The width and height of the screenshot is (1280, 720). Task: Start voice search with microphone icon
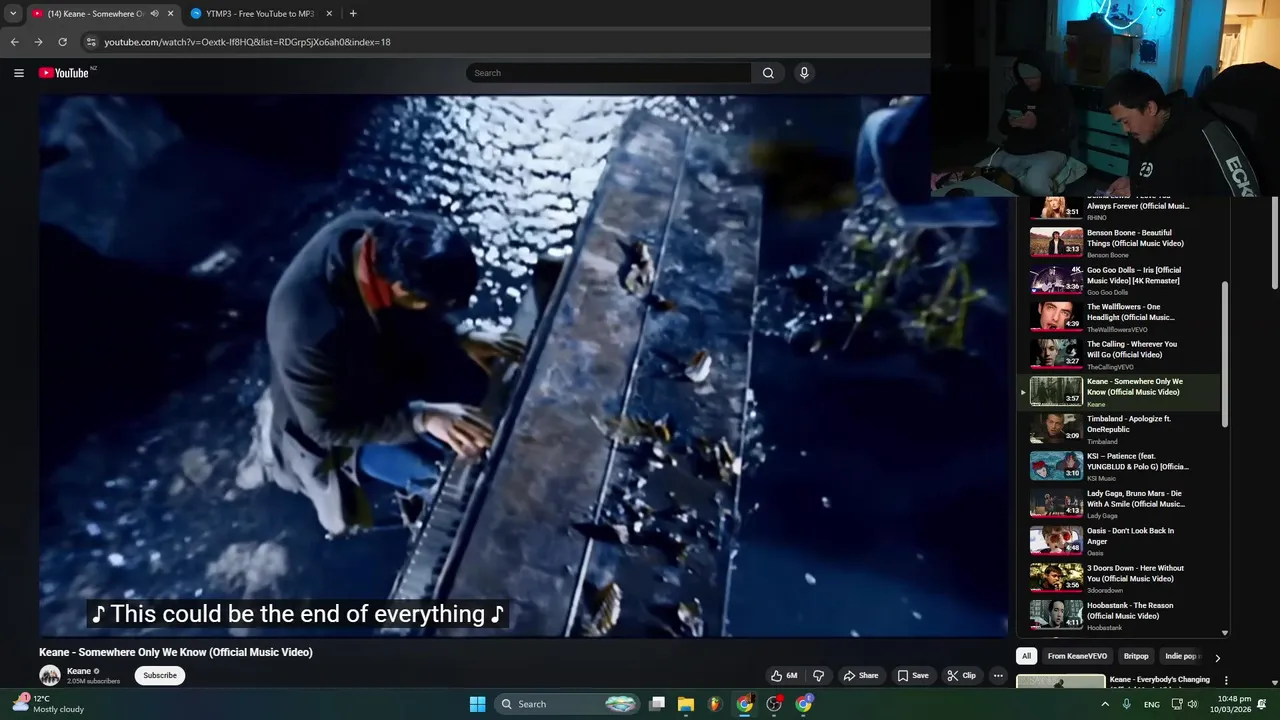(x=803, y=73)
